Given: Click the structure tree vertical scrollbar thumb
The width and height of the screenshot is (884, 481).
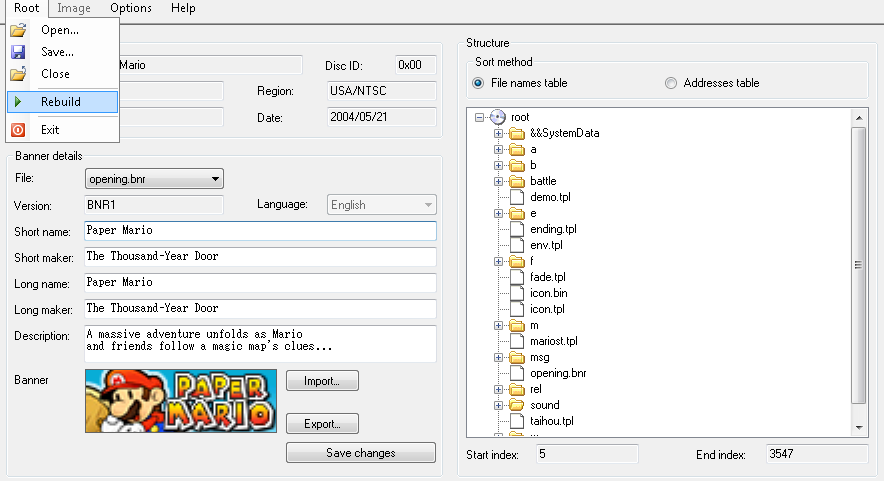Looking at the screenshot, I should click(859, 265).
